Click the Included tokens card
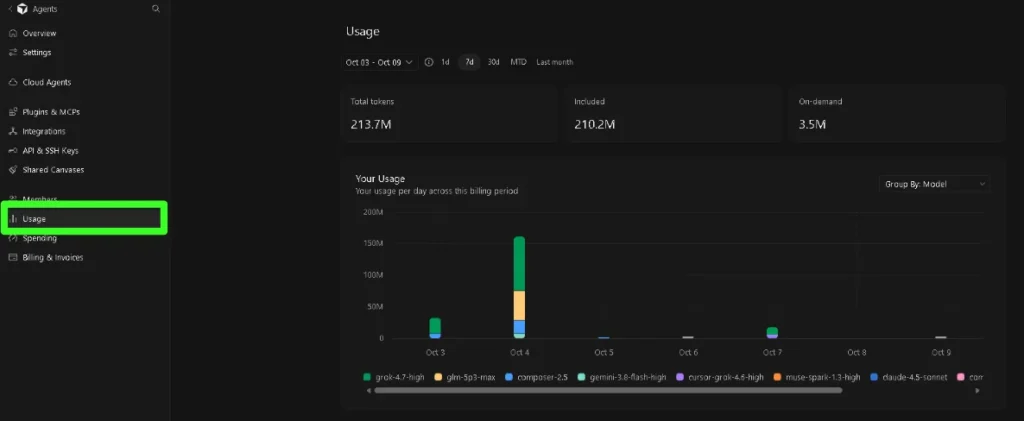Image resolution: width=1024 pixels, height=421 pixels. (673, 114)
